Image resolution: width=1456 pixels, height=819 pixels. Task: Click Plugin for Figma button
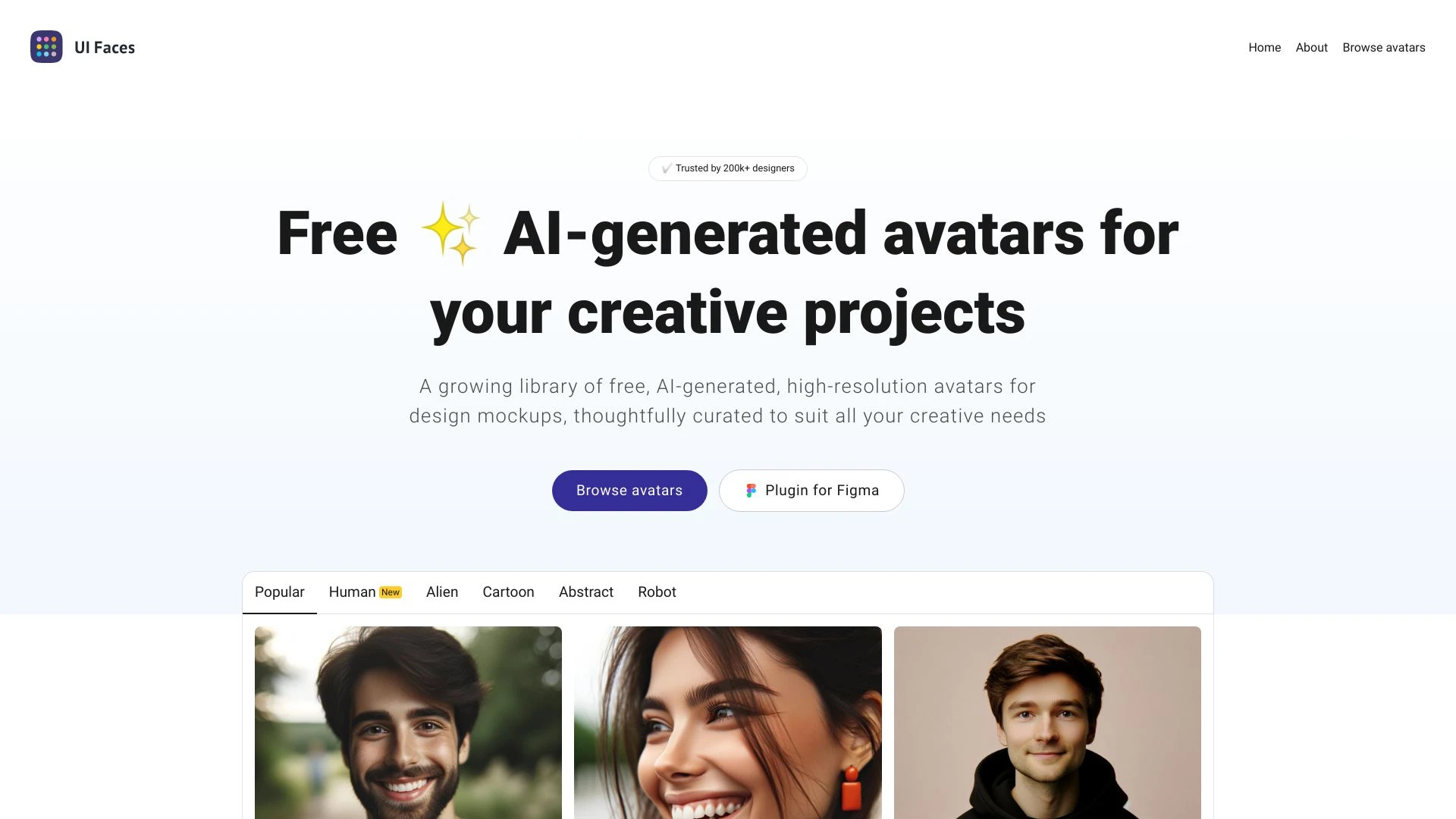811,490
